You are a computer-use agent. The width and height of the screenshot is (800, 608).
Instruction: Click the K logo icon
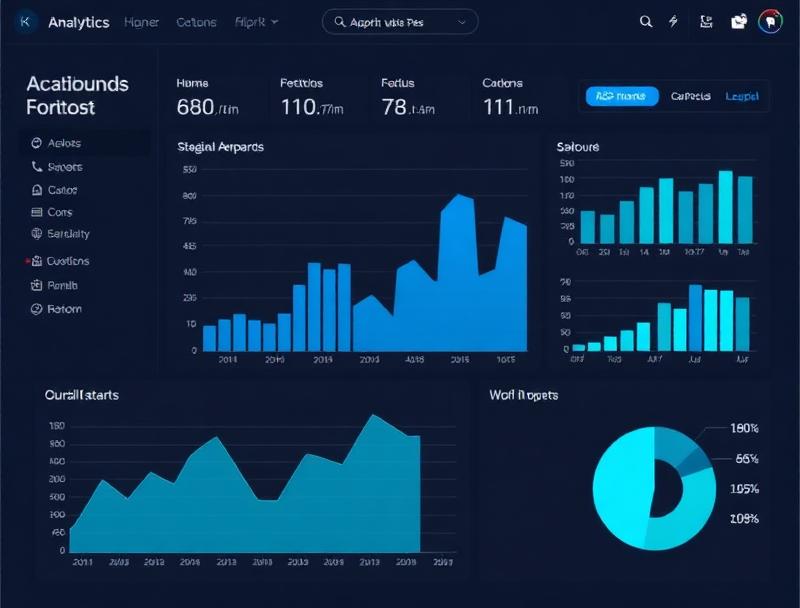(x=25, y=22)
